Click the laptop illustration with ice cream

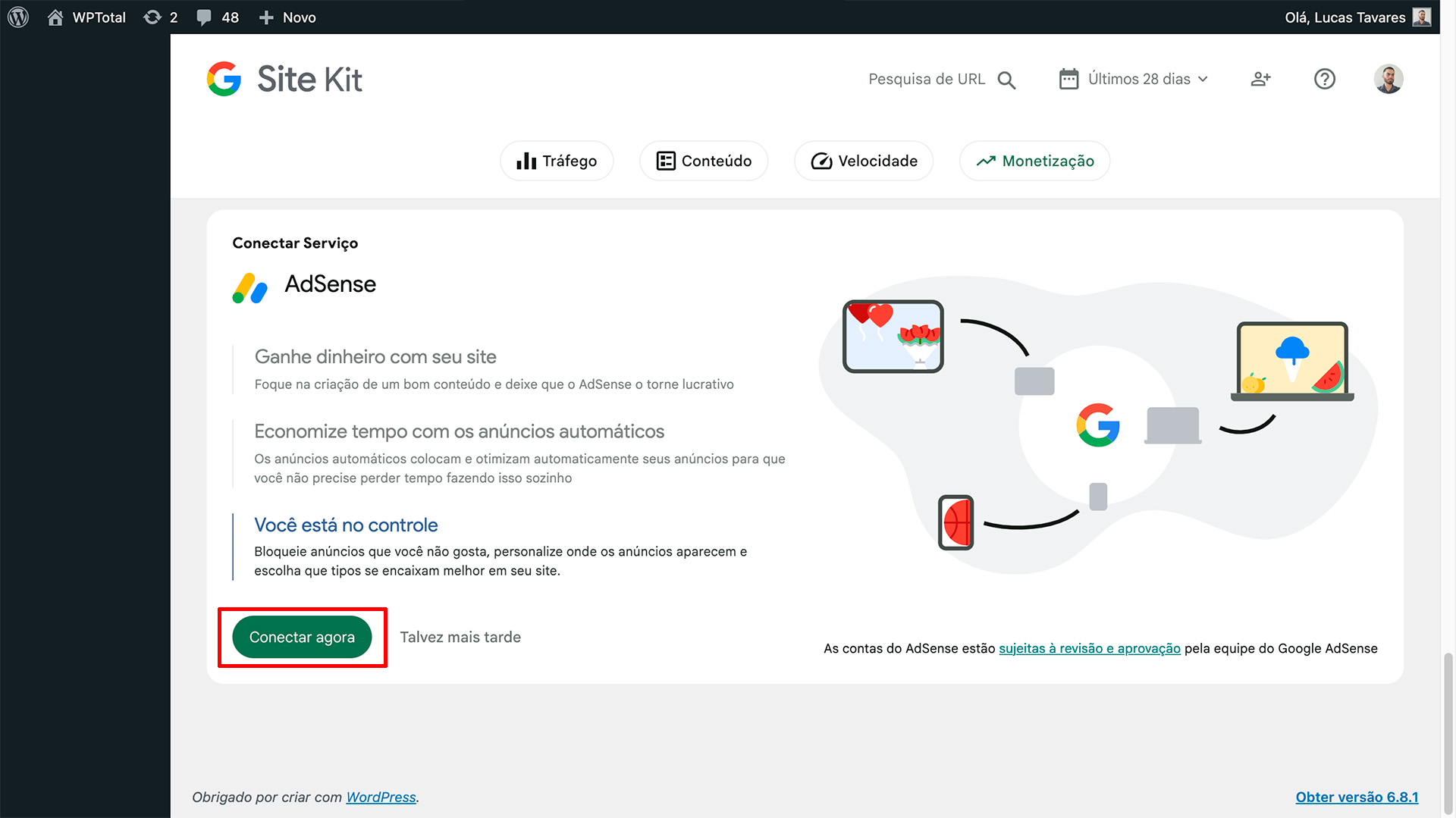coord(1292,361)
